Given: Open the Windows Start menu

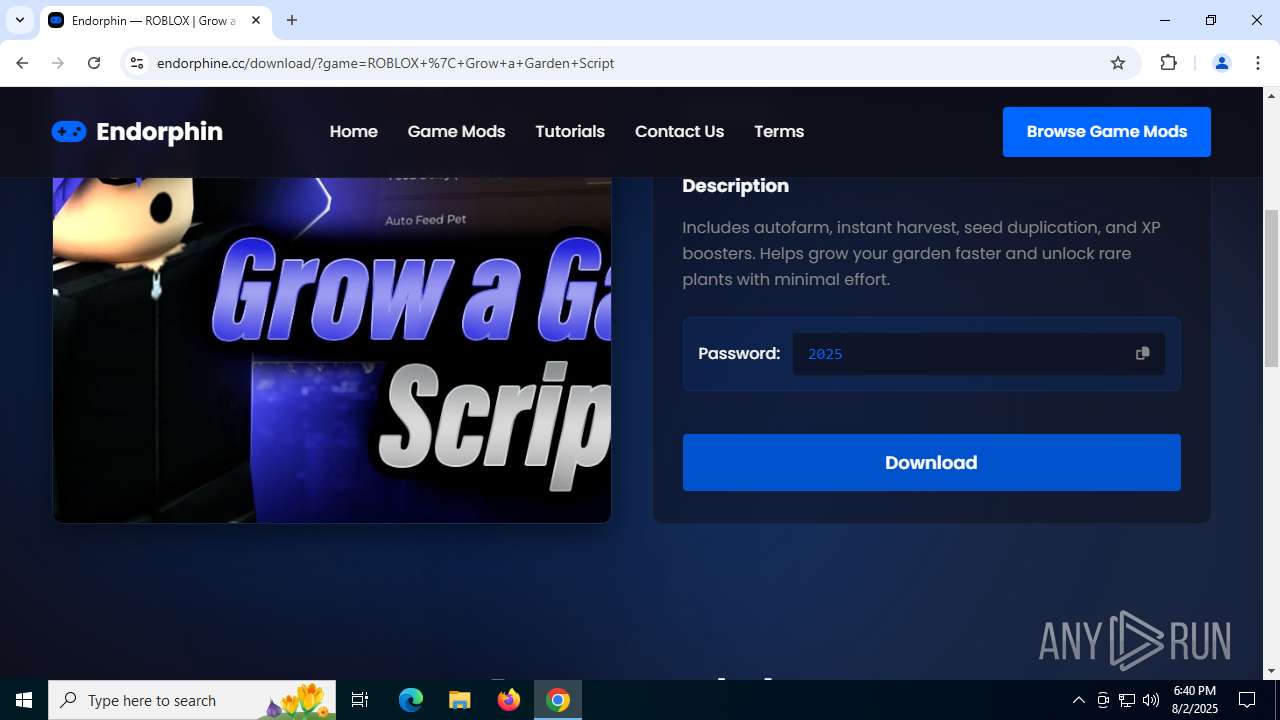Looking at the screenshot, I should pyautogui.click(x=24, y=700).
